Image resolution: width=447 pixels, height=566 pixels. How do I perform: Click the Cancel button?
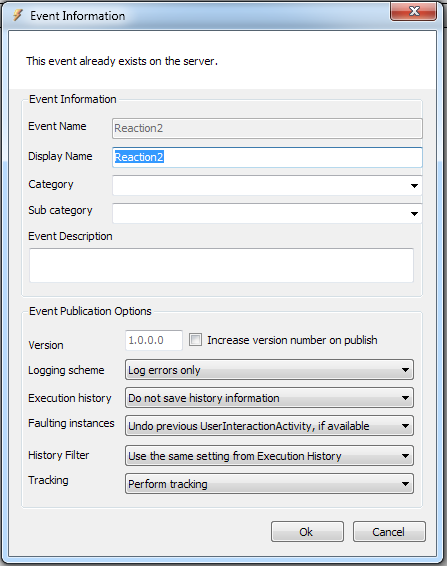(389, 532)
